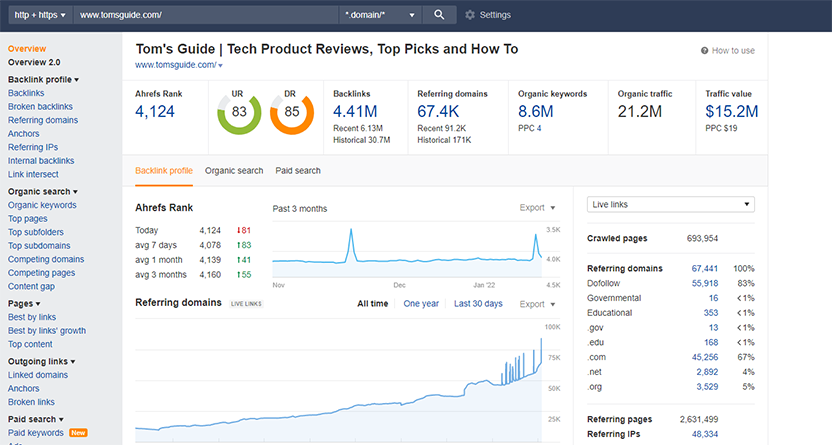Click Referring domains value 67.4K
The width and height of the screenshot is (832, 445).
coord(438,112)
